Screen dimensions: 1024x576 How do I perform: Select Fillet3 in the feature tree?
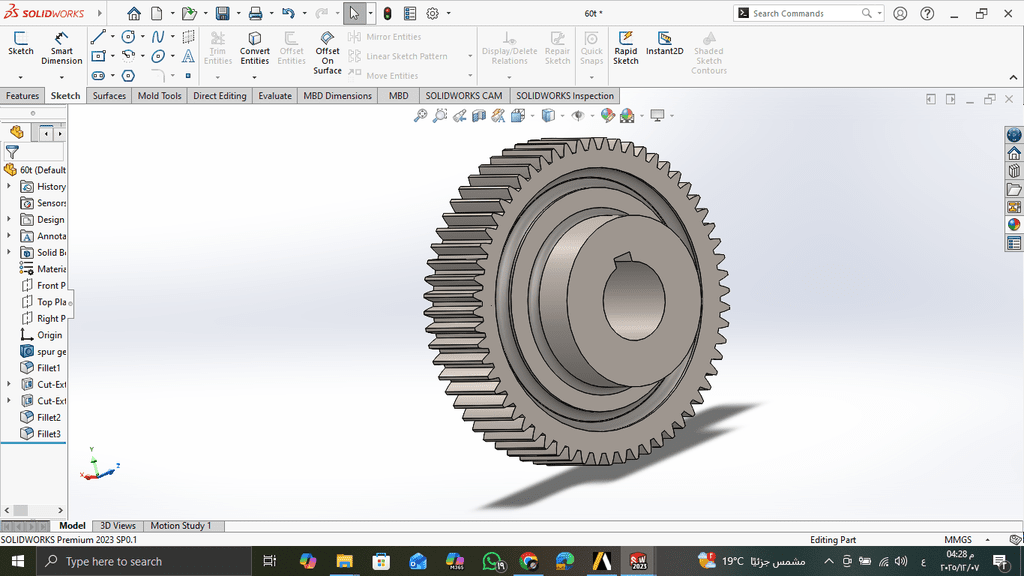pyautogui.click(x=48, y=434)
